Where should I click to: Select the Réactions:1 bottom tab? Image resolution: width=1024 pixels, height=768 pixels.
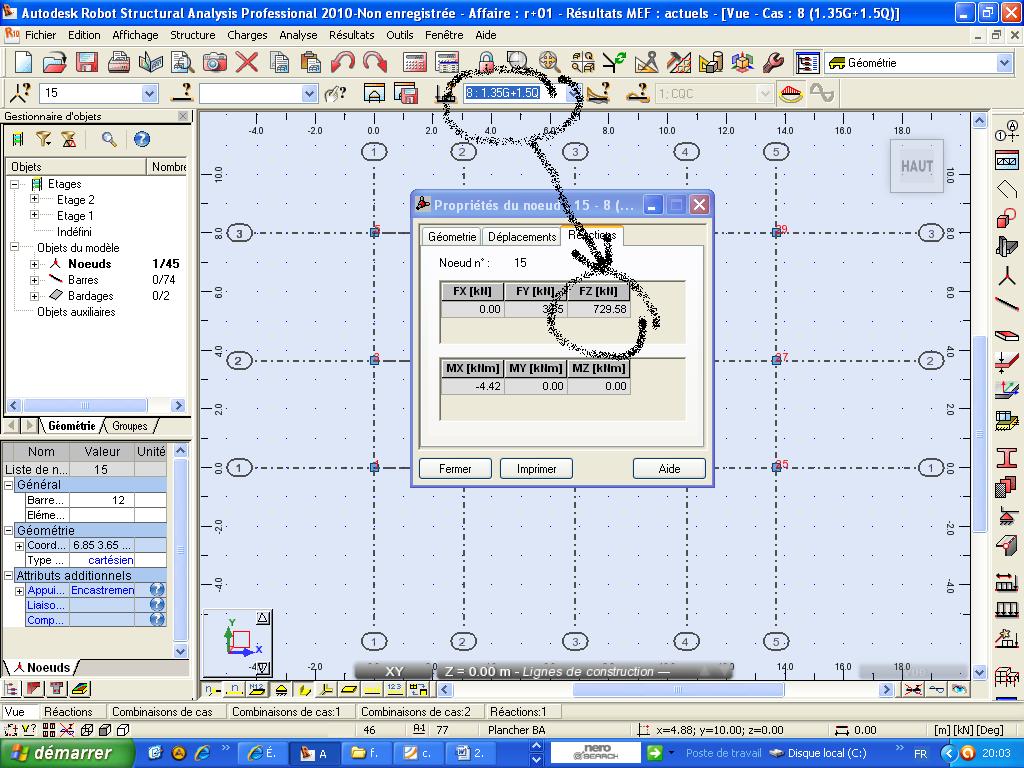(x=519, y=712)
